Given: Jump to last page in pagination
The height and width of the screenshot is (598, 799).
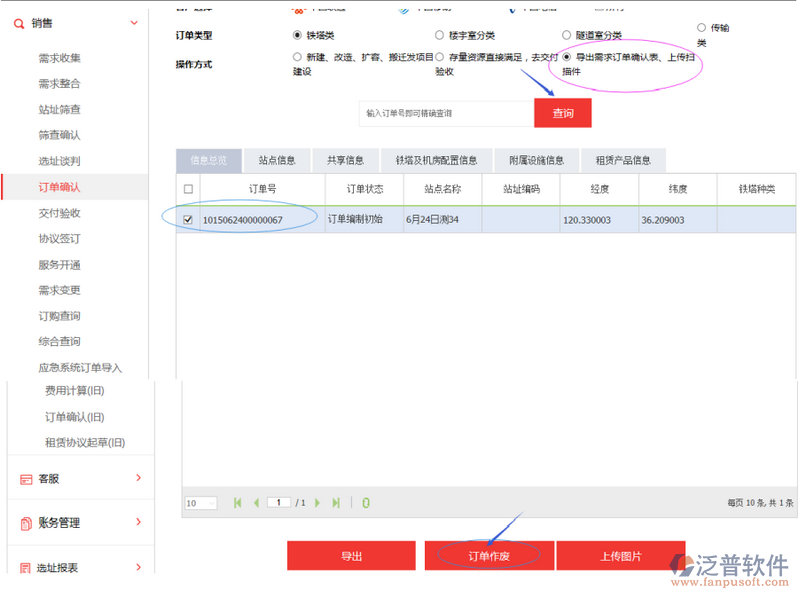Looking at the screenshot, I should pyautogui.click(x=336, y=503).
